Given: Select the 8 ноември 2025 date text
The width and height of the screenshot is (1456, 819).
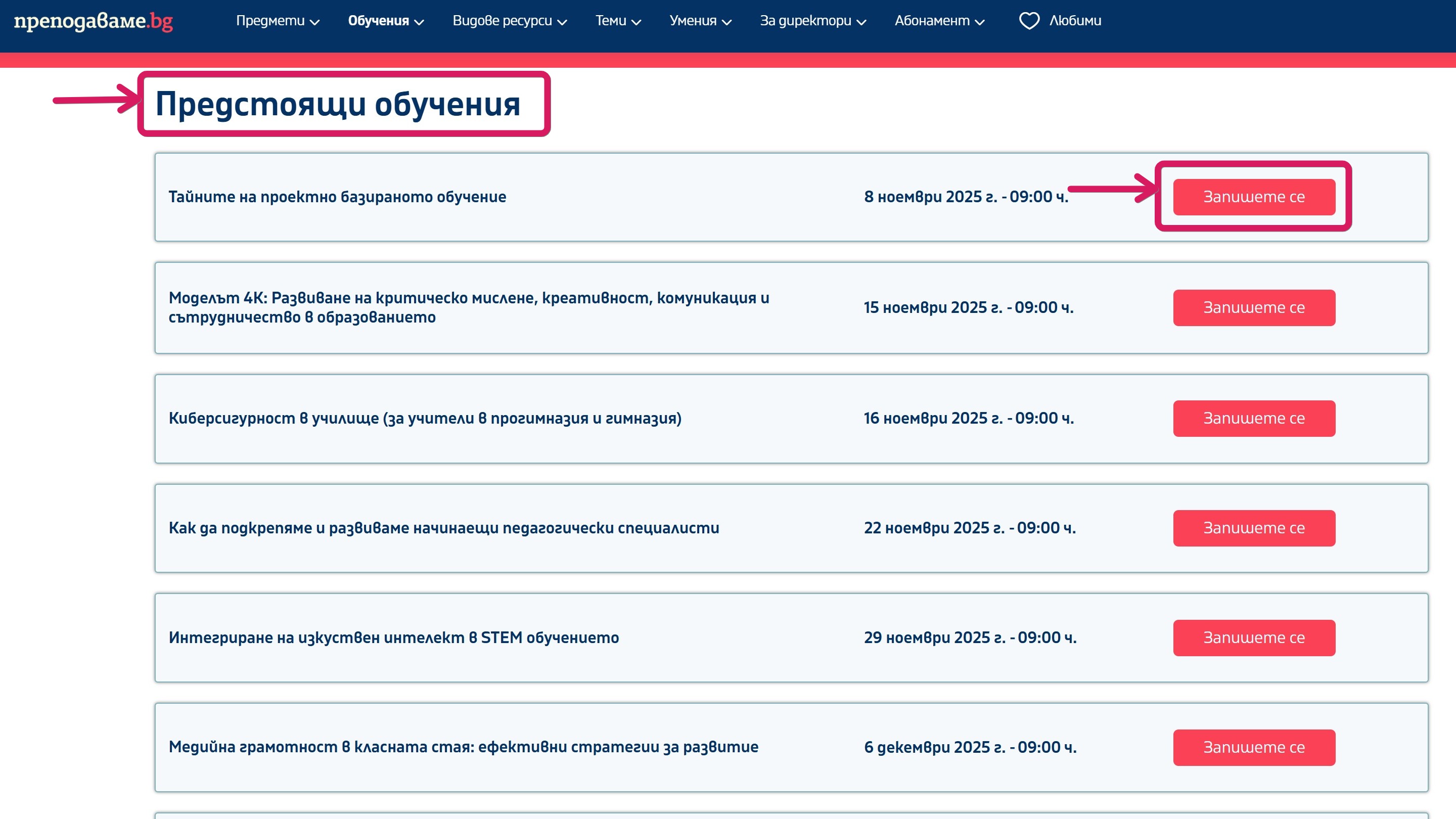Looking at the screenshot, I should pyautogui.click(x=966, y=197).
